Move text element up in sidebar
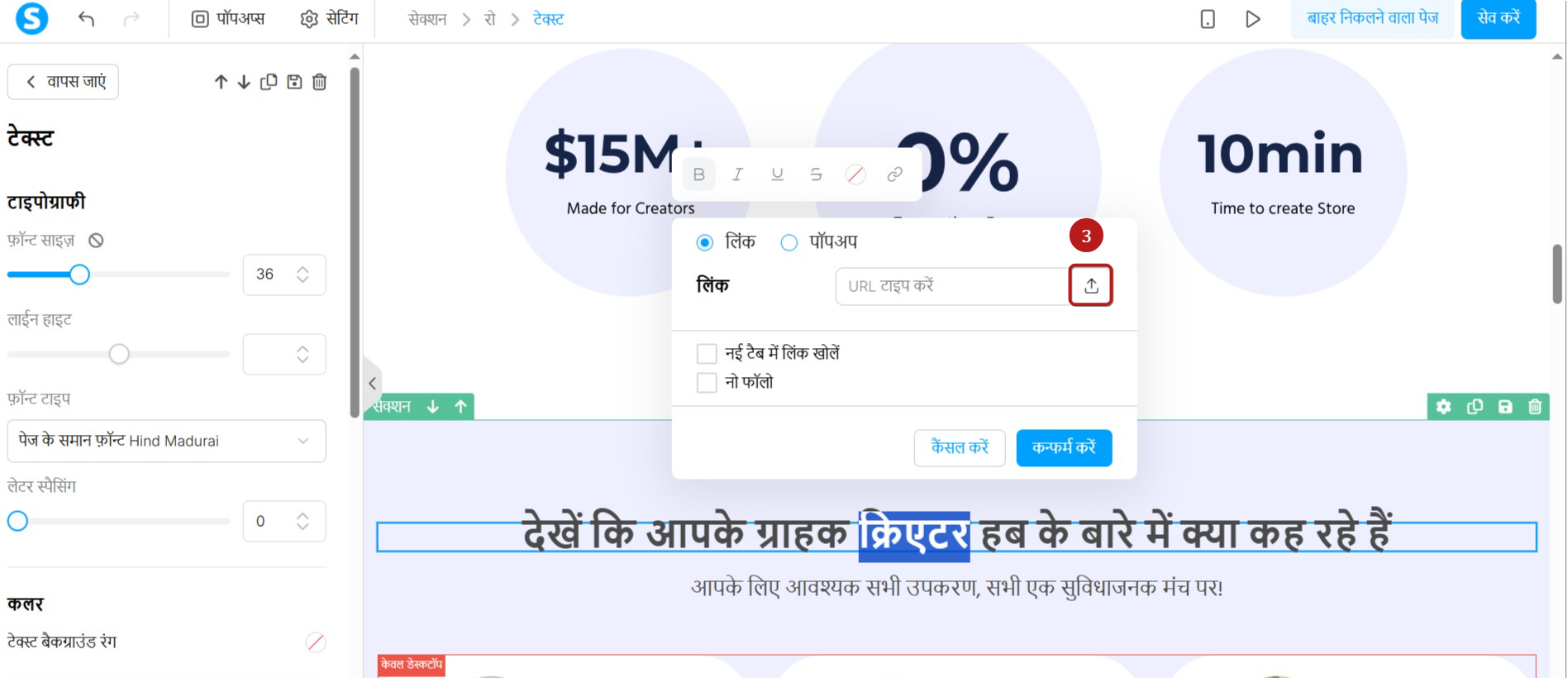 (221, 82)
